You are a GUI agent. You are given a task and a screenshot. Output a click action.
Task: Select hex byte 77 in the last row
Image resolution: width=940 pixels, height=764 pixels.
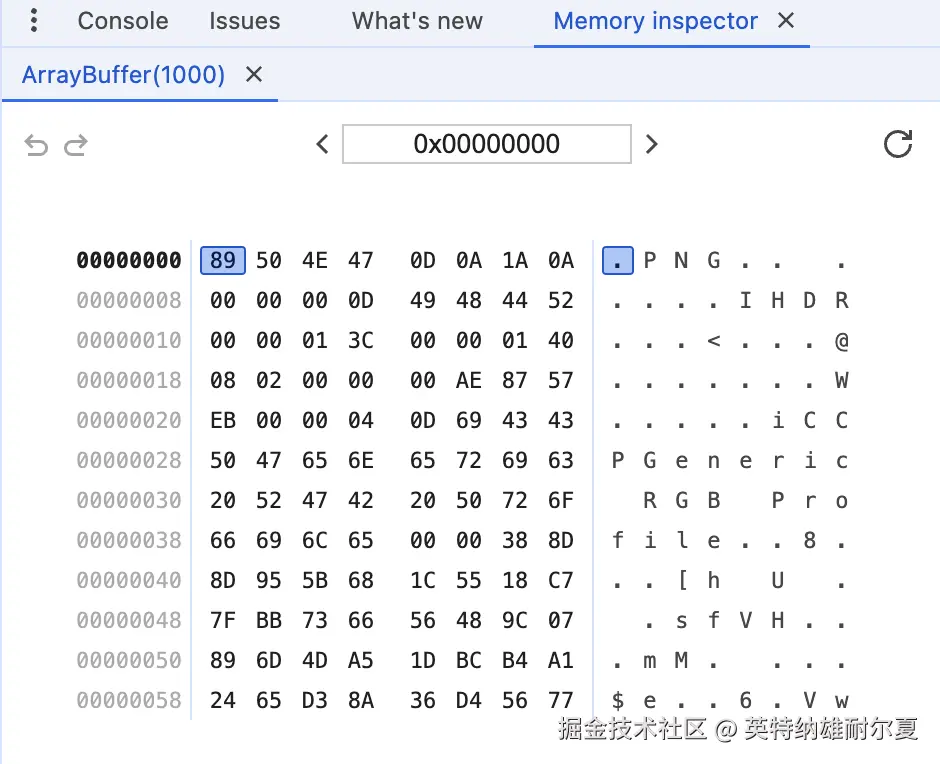[x=561, y=701]
